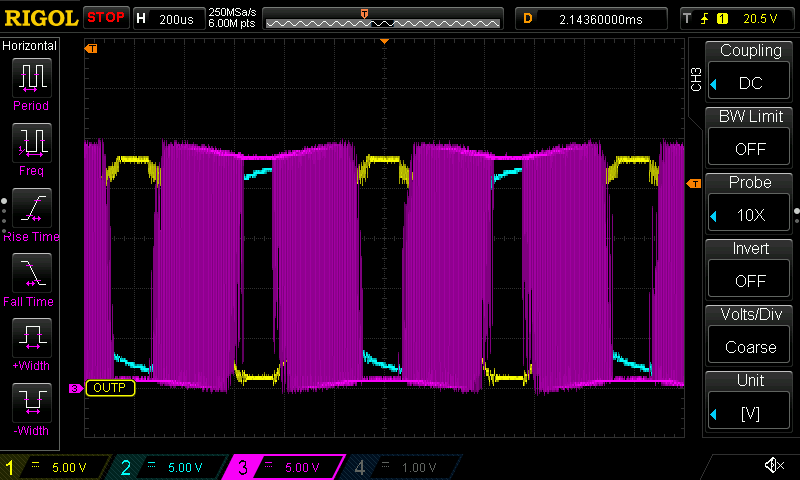Click the speaker sound icon
This screenshot has height=480, width=800.
point(773,465)
